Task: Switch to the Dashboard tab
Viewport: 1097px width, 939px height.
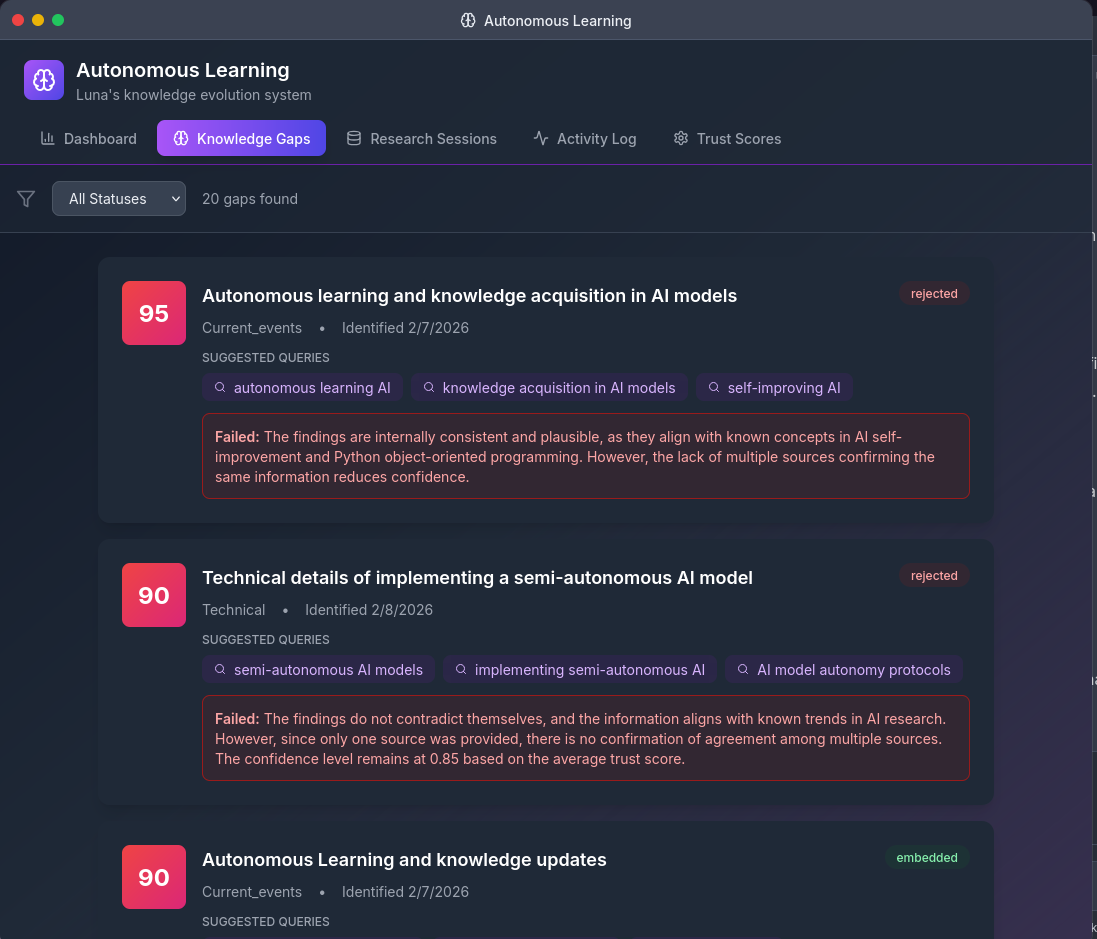Action: point(88,139)
